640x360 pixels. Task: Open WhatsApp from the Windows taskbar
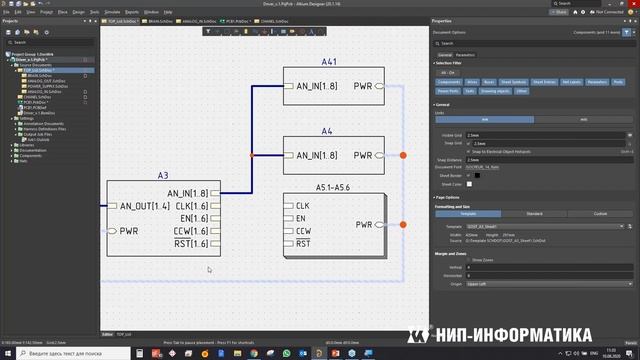pos(287,353)
